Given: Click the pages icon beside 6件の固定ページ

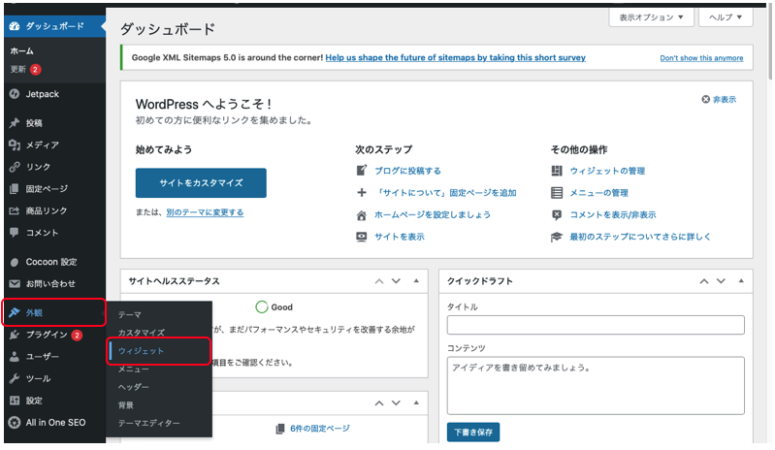Looking at the screenshot, I should [x=280, y=429].
